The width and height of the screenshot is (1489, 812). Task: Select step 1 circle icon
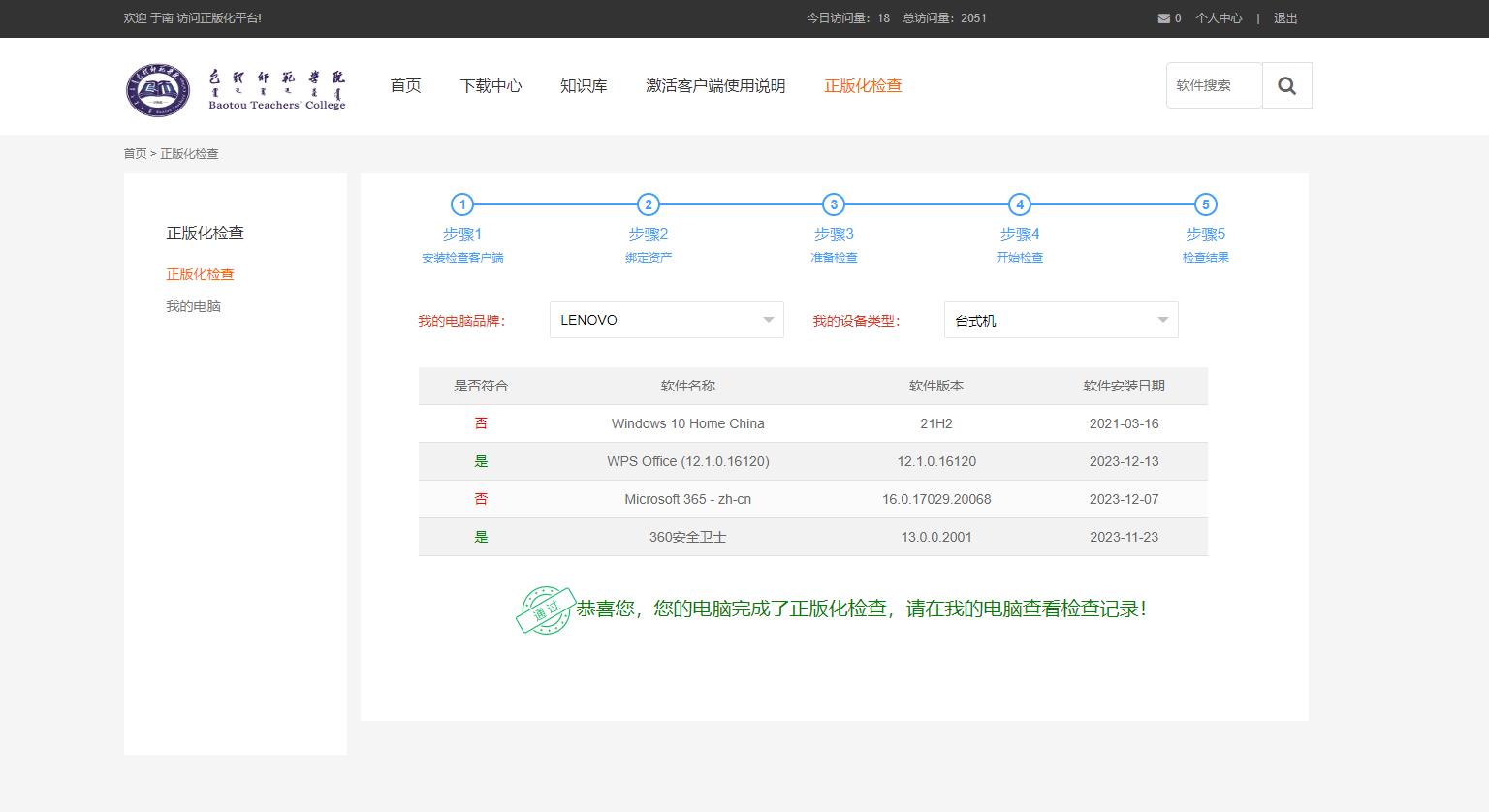click(462, 204)
